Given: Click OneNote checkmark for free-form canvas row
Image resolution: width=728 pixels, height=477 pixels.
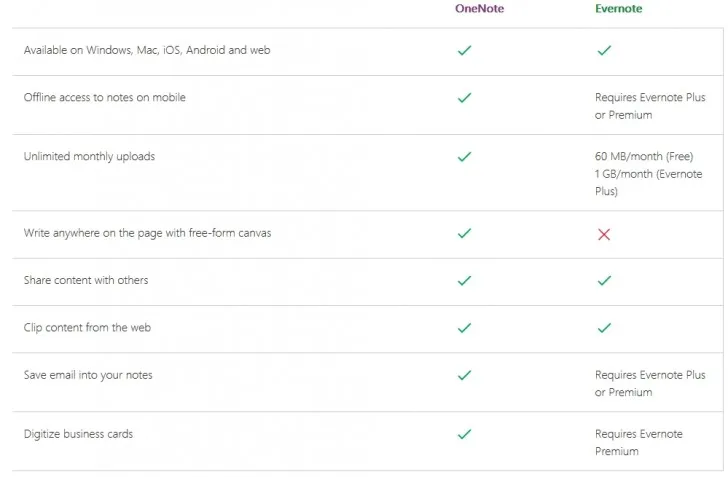Looking at the screenshot, I should click(464, 233).
